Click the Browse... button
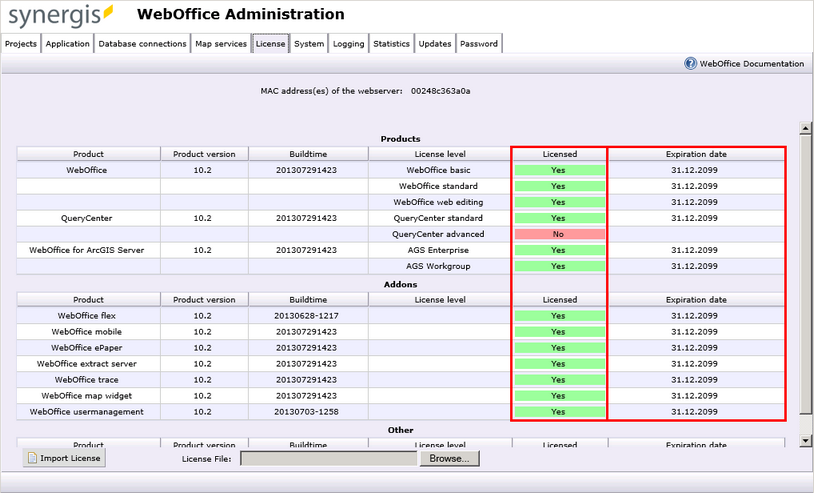This screenshot has height=493, width=814. 450,458
